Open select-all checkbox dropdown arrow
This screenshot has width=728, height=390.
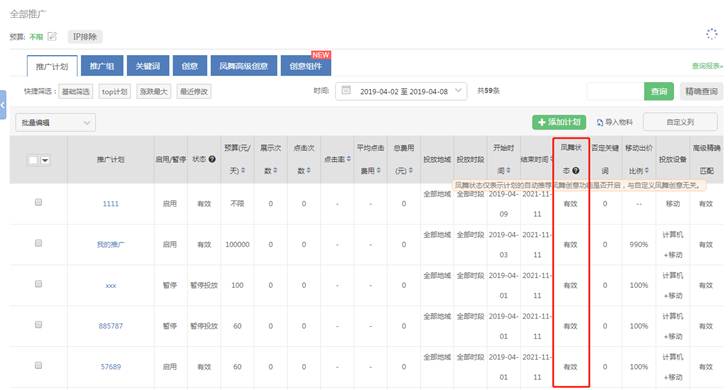point(45,160)
